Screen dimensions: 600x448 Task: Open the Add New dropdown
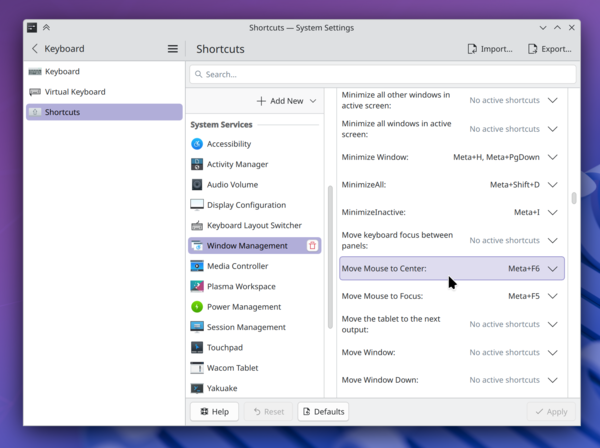(286, 101)
